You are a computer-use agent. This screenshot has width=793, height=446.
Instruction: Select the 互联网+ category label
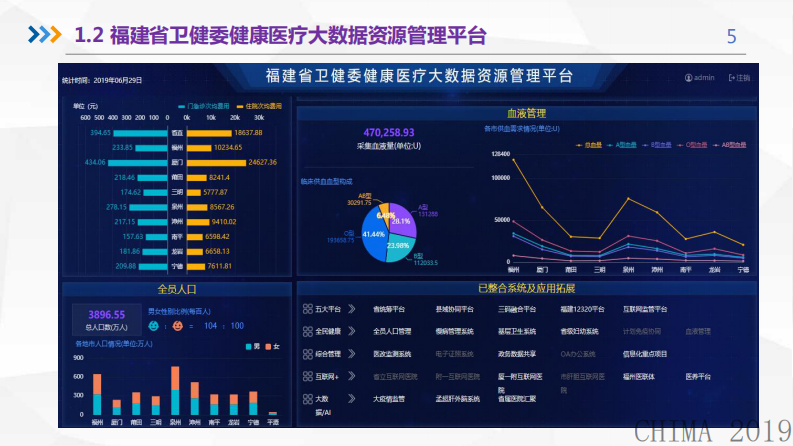(327, 377)
